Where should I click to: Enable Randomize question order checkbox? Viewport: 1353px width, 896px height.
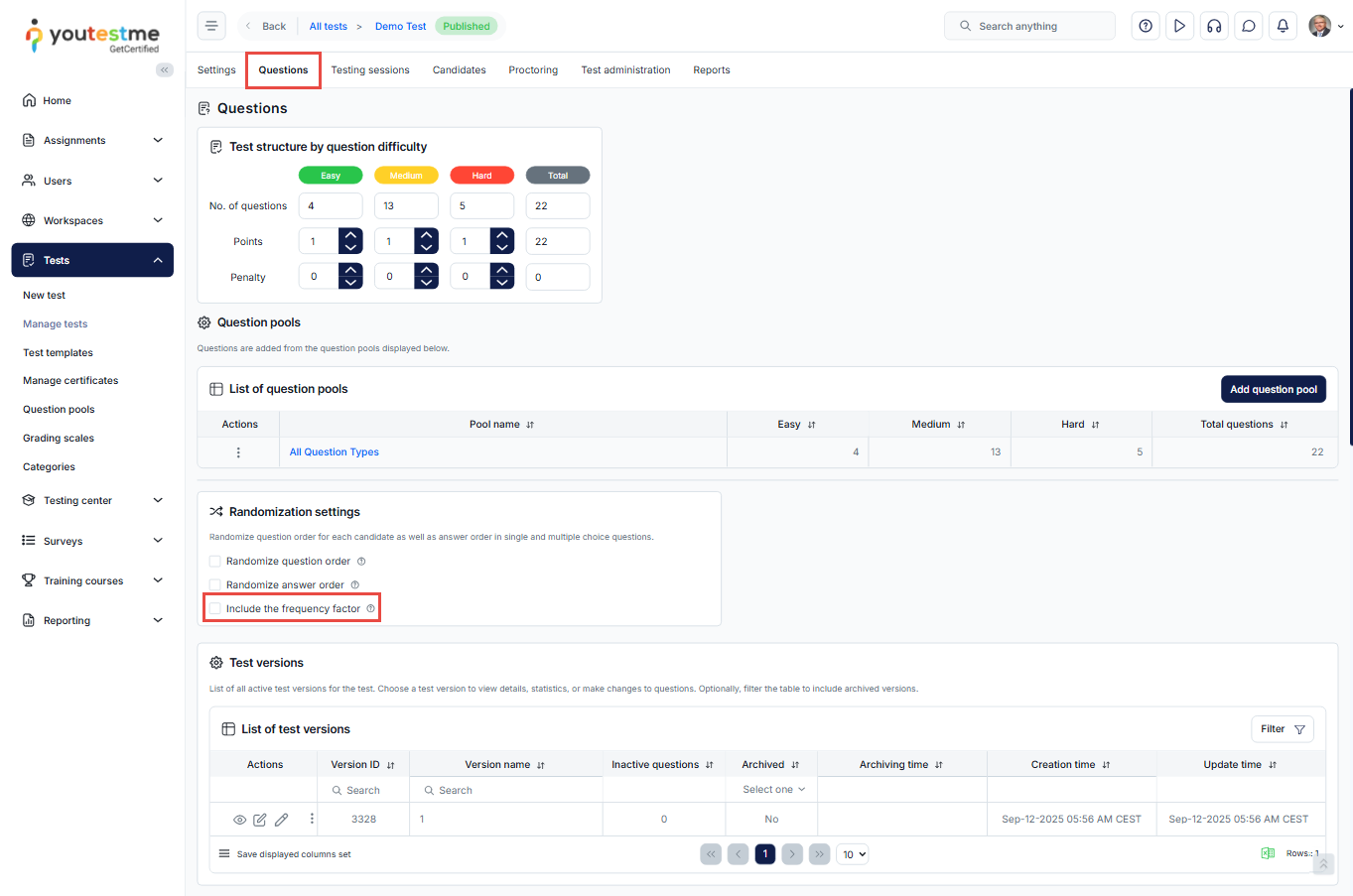click(x=215, y=562)
